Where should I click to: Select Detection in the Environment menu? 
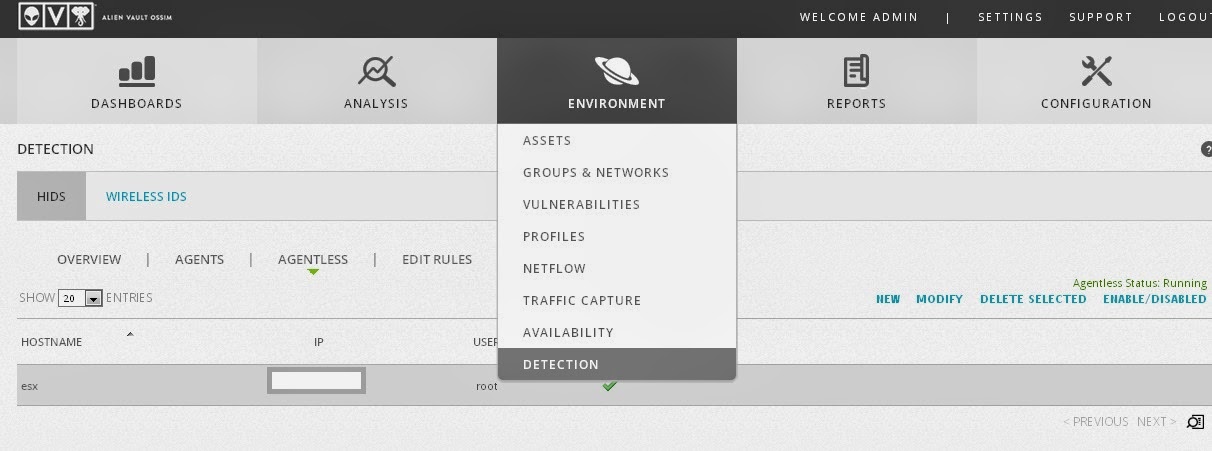561,365
